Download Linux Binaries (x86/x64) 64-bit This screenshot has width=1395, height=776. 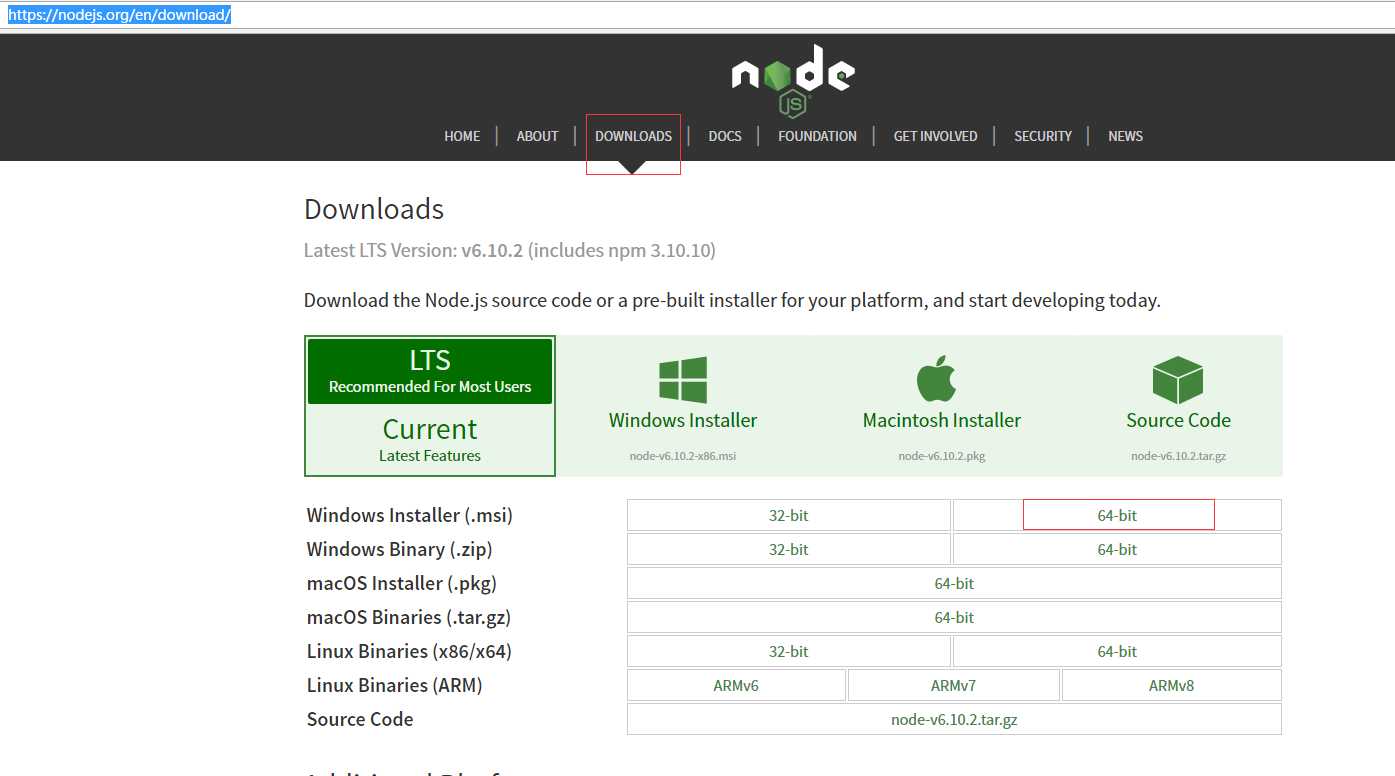(1117, 651)
